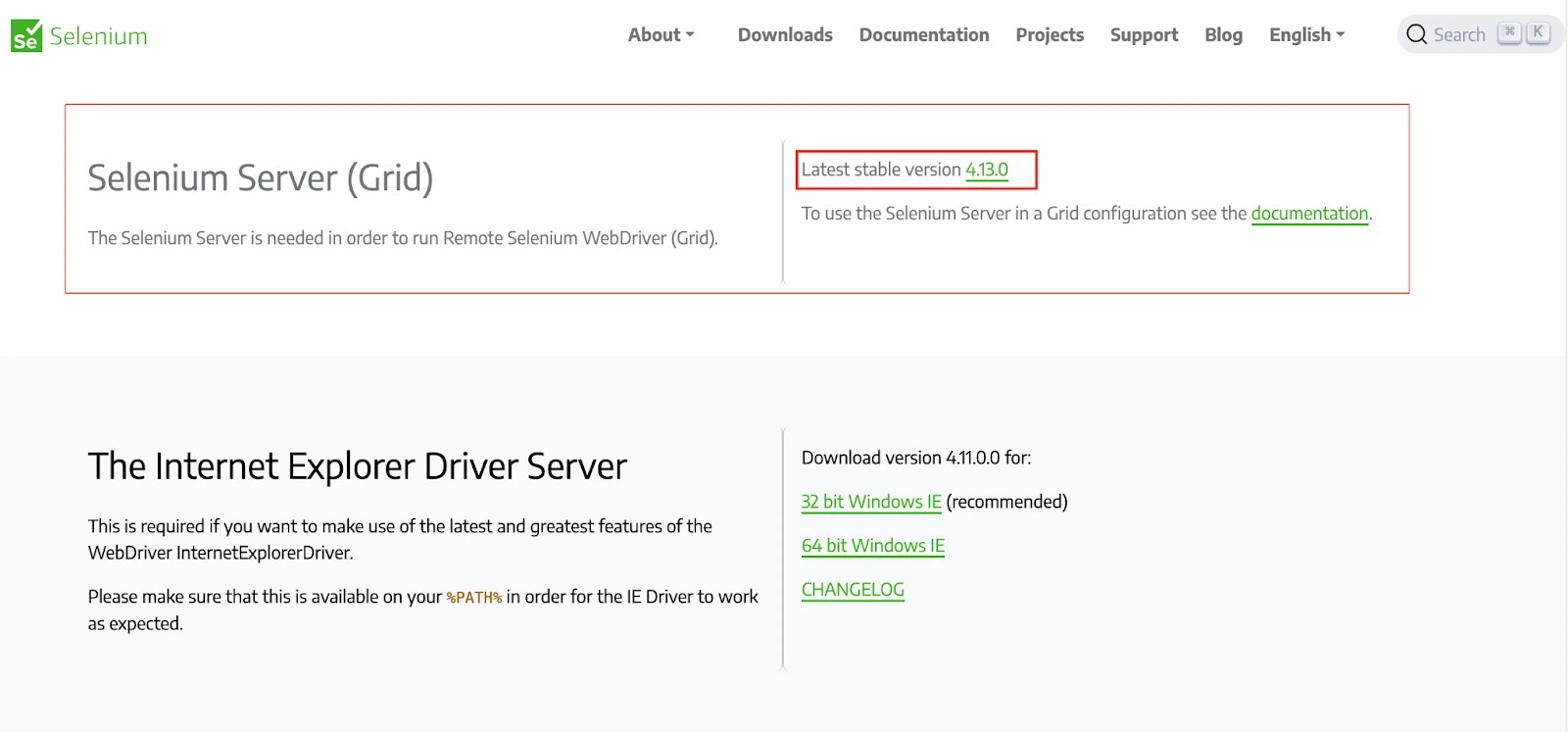Click The Internet Explorer Driver Server heading

point(357,466)
